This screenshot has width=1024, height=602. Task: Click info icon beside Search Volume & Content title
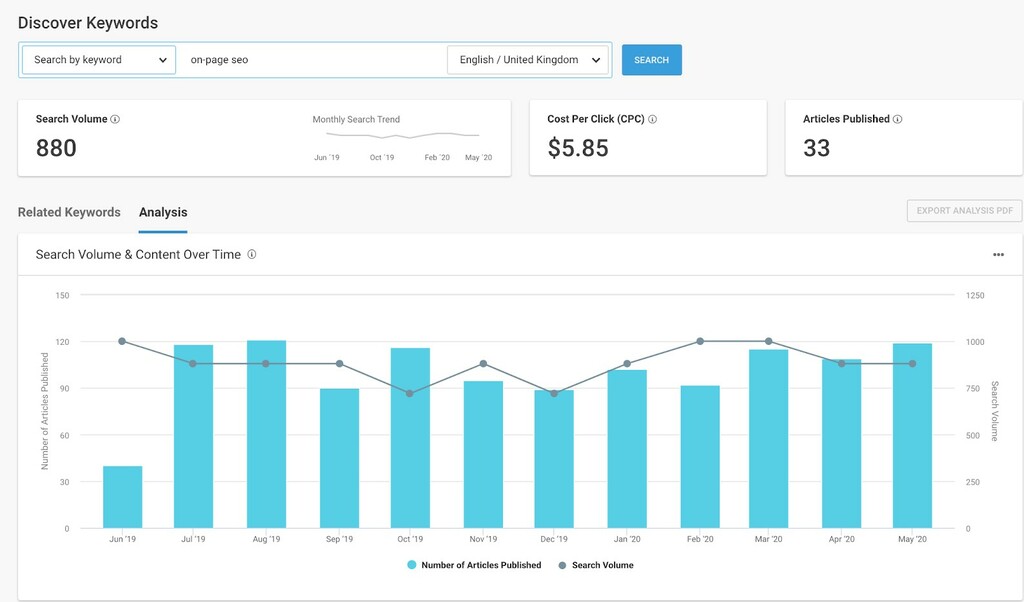[x=252, y=255]
